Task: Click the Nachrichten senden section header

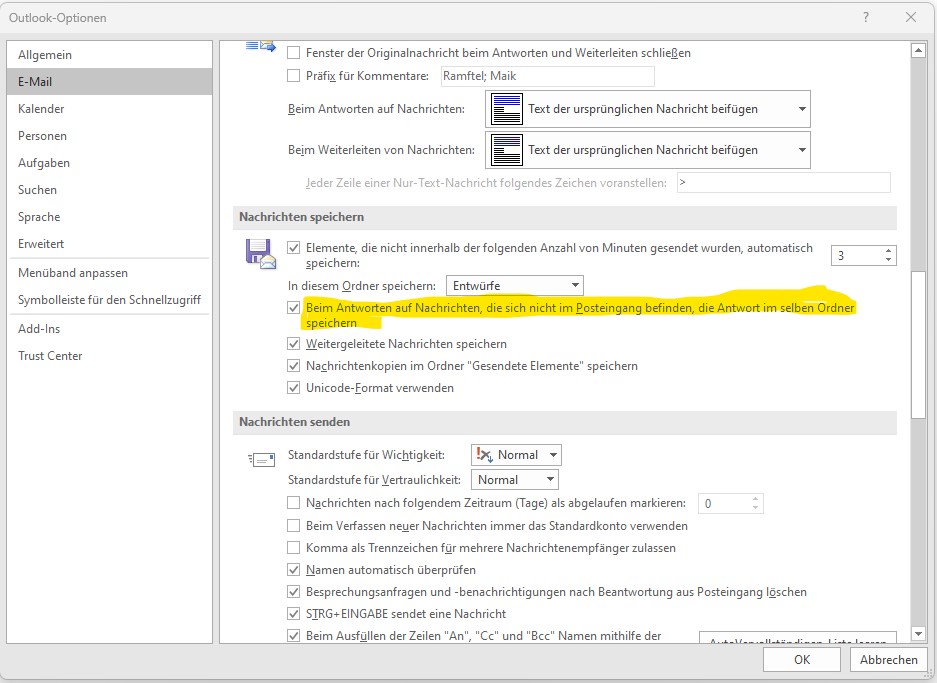Action: pos(565,422)
